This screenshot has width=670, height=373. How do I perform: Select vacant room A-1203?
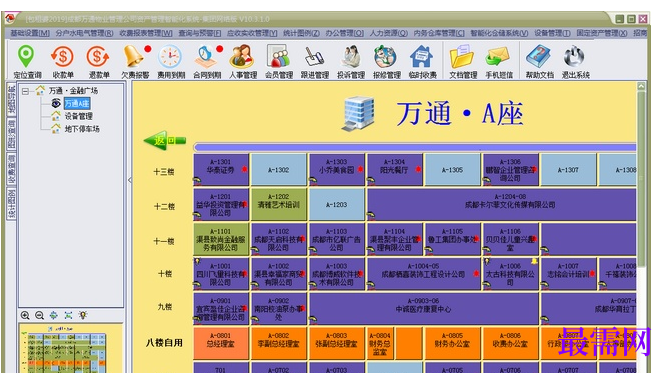pos(337,205)
